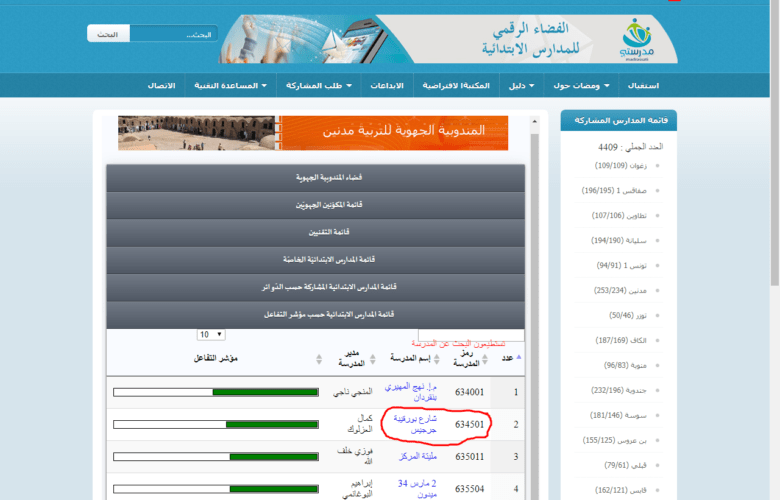Viewport: 780px width, 500px height.
Task: Go to the الاتصال contact menu item
Action: [x=160, y=86]
